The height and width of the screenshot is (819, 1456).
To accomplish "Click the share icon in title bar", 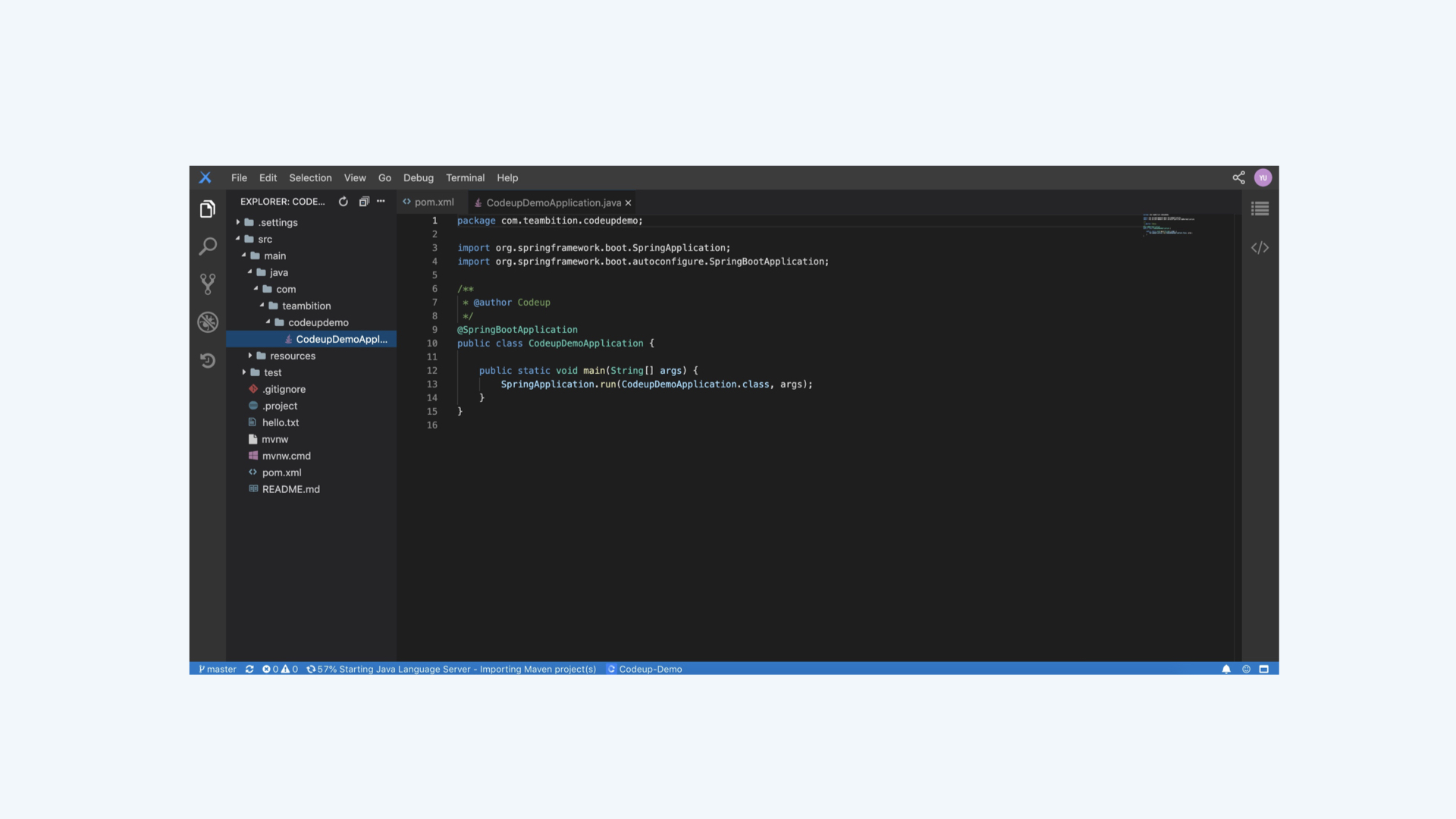I will click(1238, 177).
